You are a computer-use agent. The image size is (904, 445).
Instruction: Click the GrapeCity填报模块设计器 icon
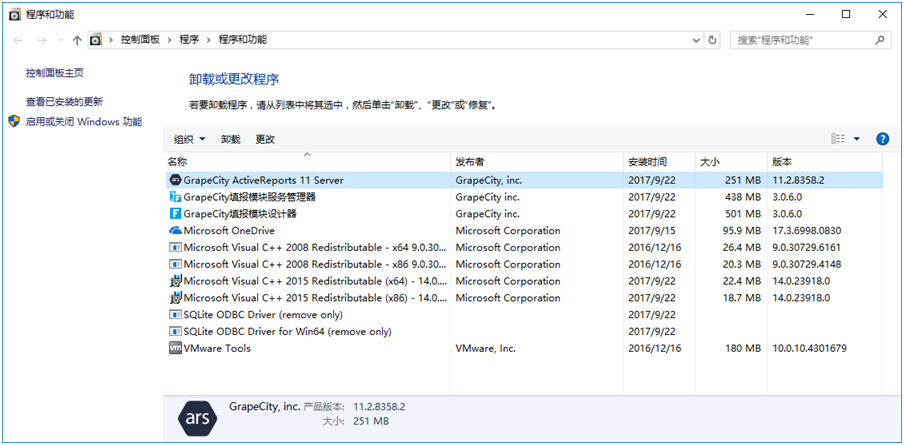(x=175, y=213)
